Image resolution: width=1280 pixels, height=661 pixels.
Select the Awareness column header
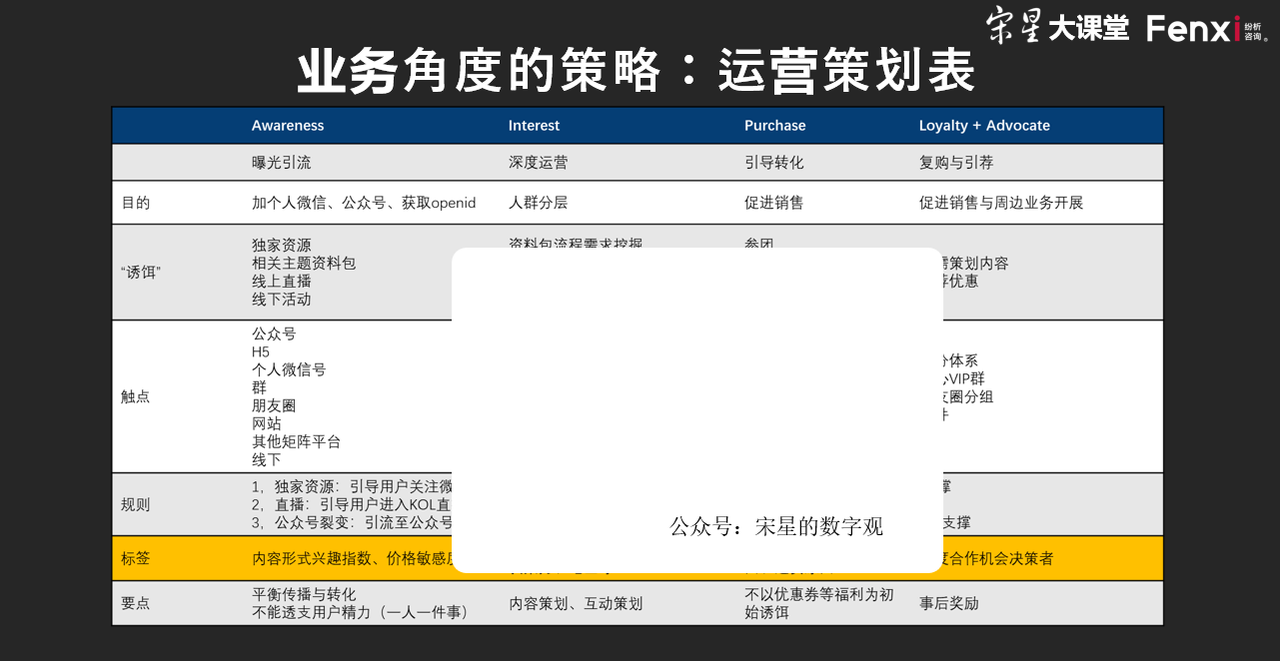288,126
